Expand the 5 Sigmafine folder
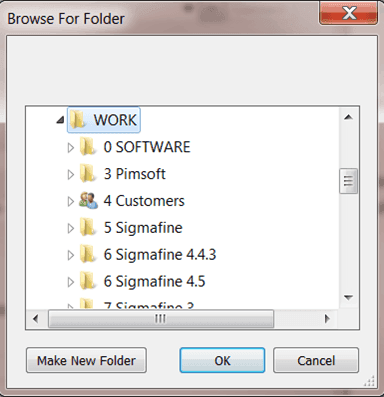 tap(70, 228)
